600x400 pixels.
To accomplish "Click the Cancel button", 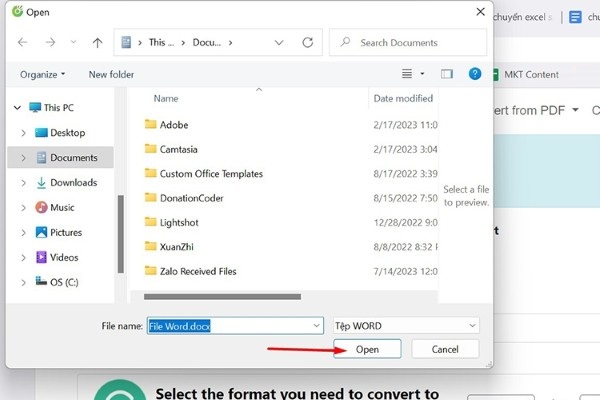I will pyautogui.click(x=445, y=349).
